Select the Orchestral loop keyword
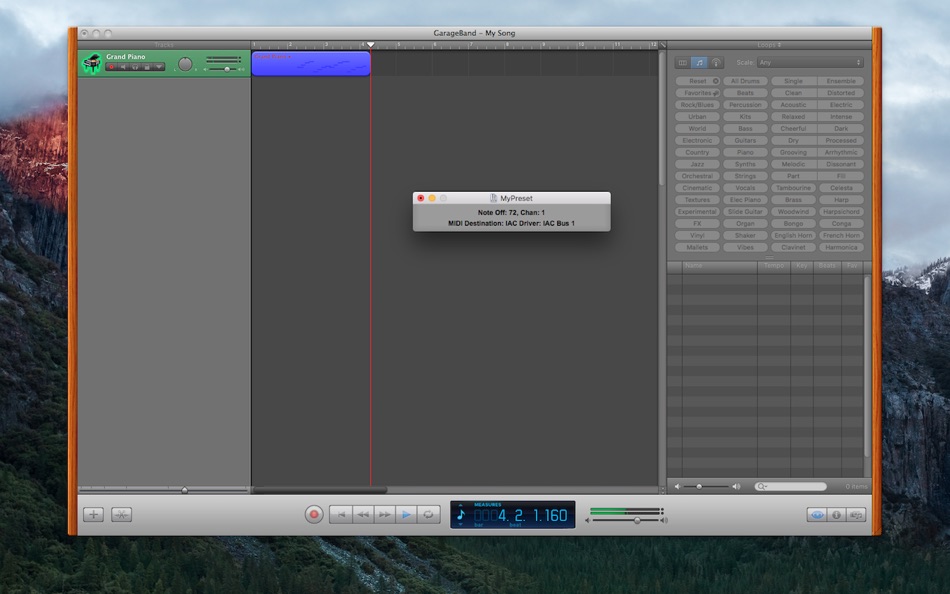The image size is (950, 594). (x=697, y=176)
